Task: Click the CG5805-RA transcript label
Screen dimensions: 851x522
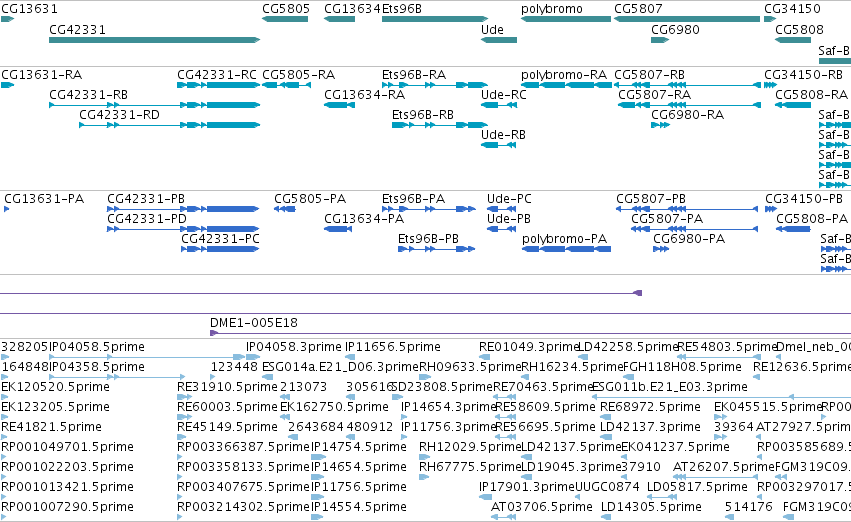Action: tap(299, 75)
